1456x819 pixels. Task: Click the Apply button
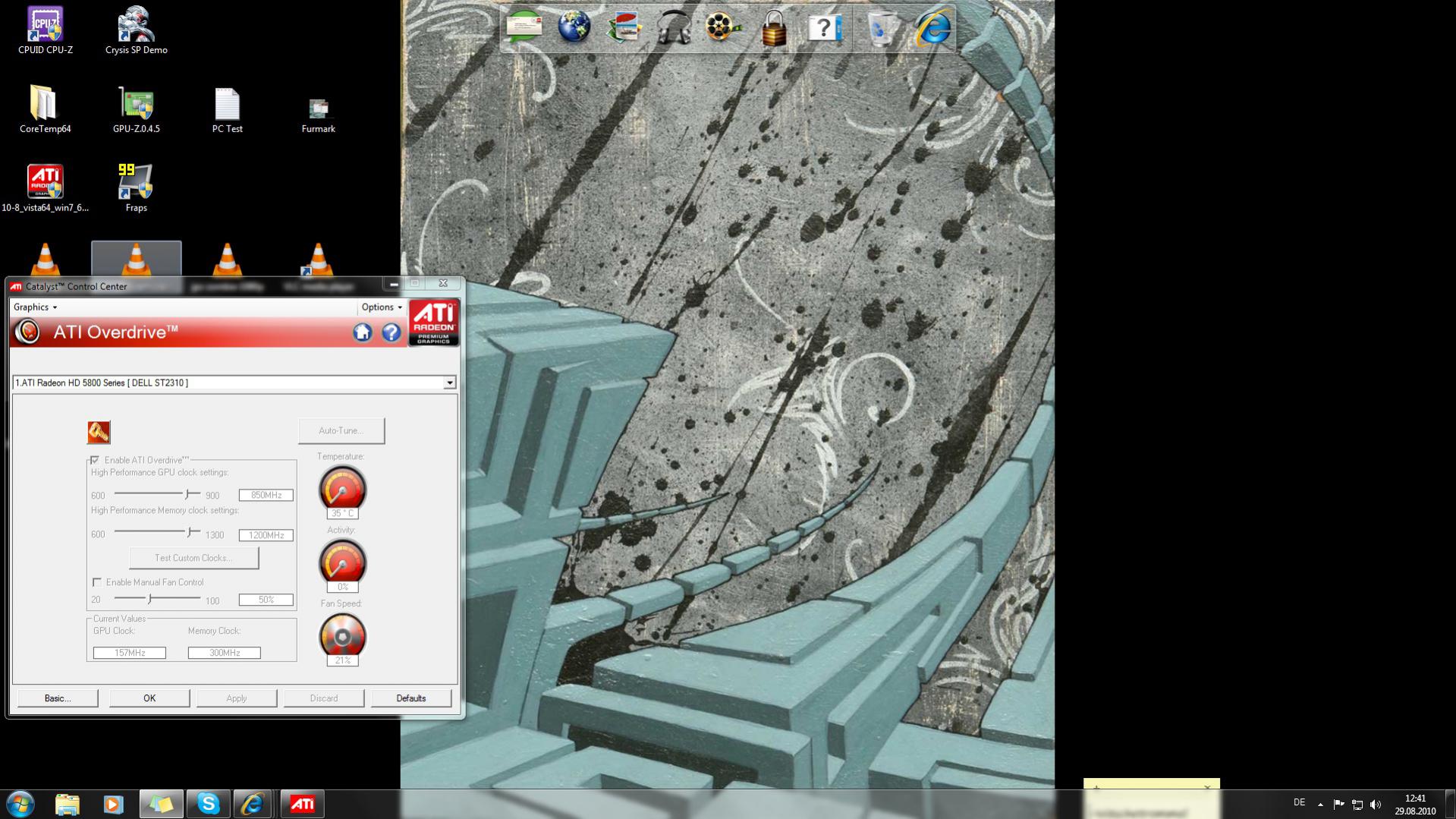(x=237, y=698)
